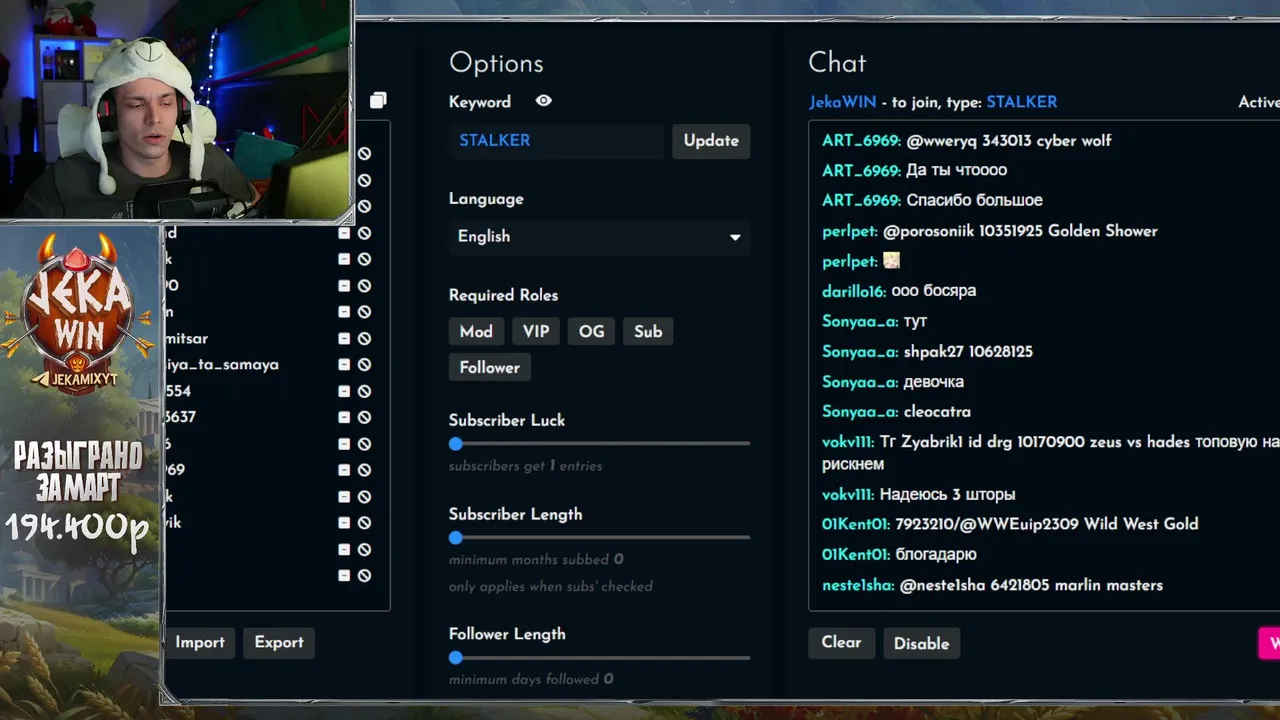Click the ban icon next to 554

pos(364,391)
